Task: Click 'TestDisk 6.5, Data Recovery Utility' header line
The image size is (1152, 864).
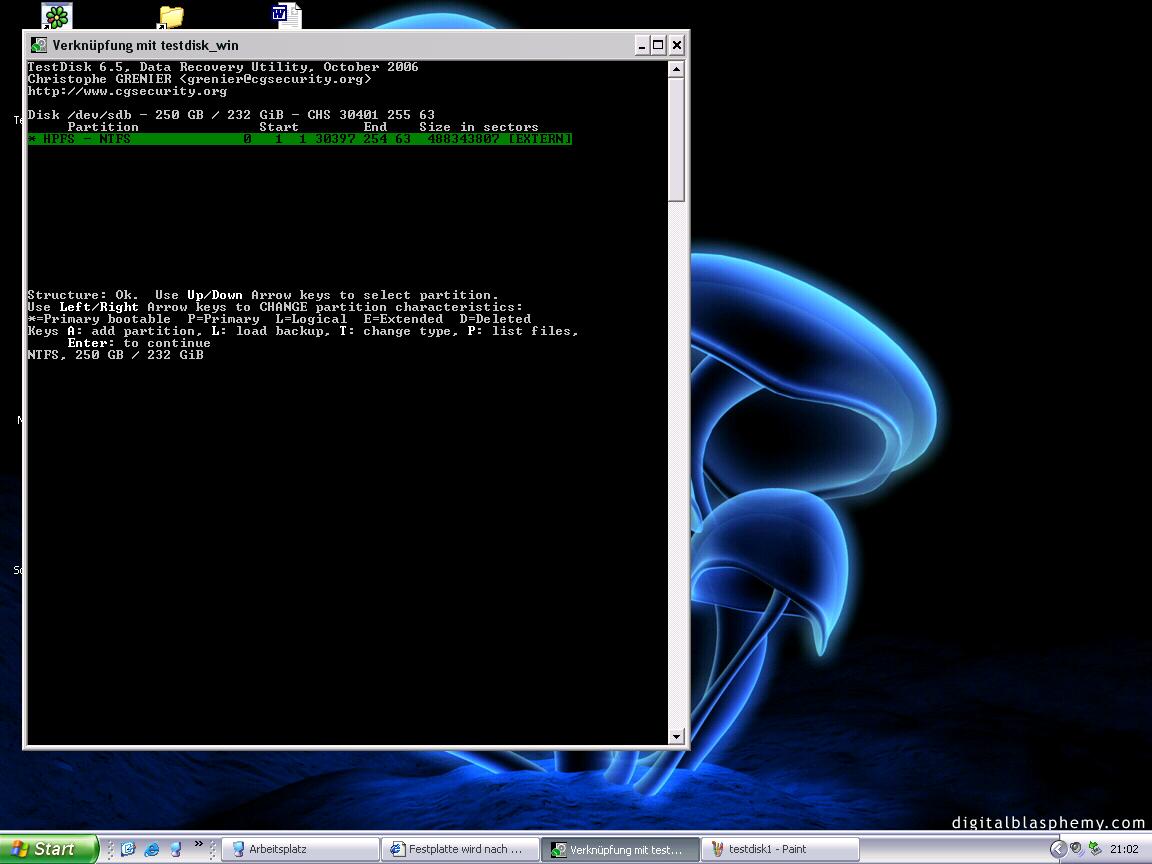Action: (x=223, y=67)
